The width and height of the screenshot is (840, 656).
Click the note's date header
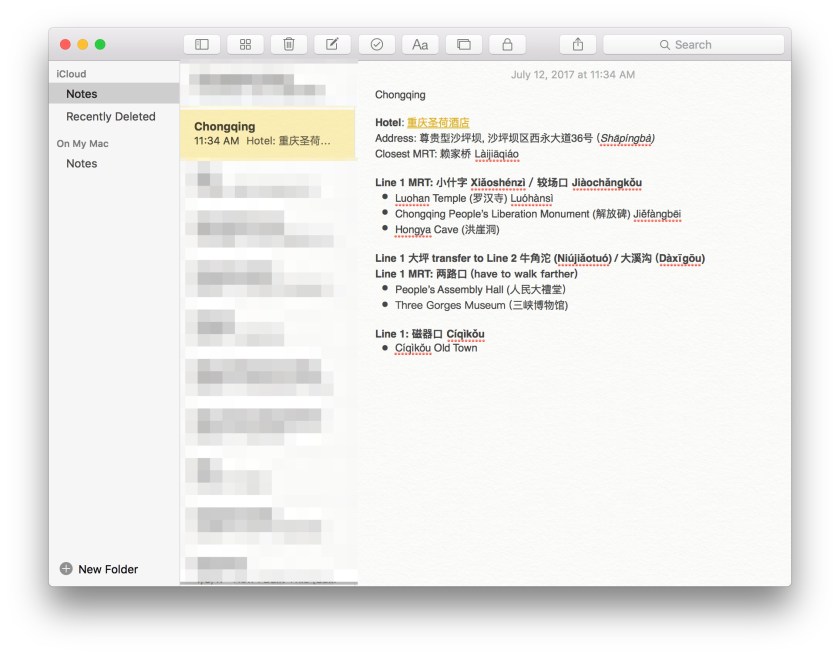(x=572, y=75)
